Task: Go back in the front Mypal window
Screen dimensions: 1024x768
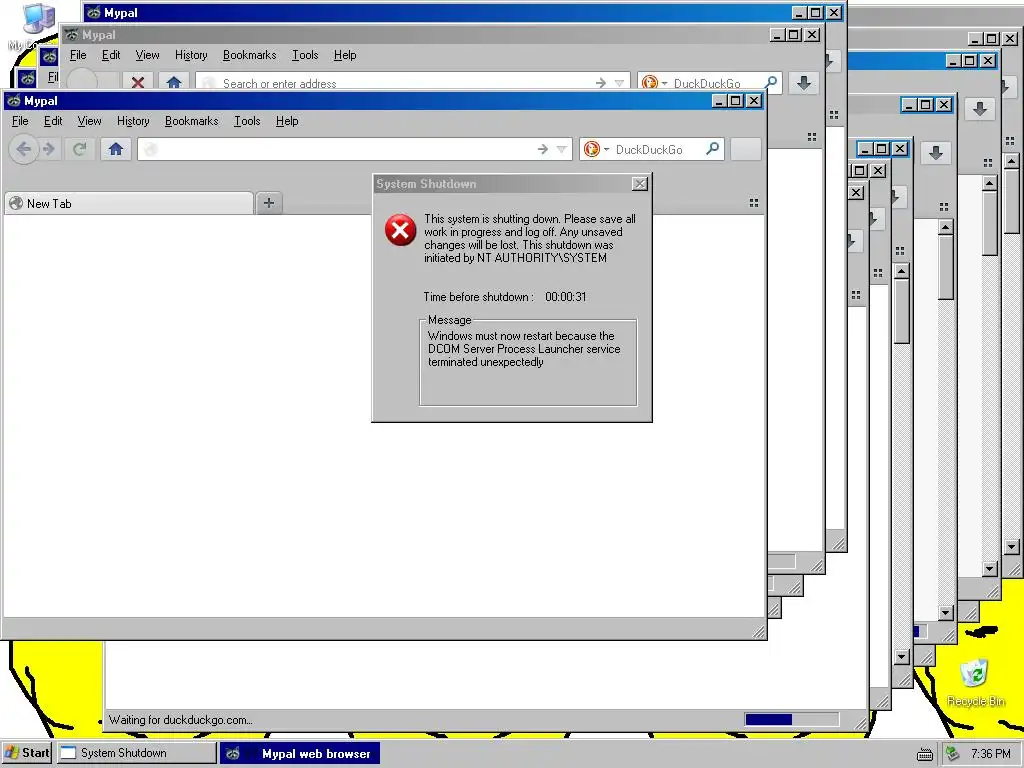Action: (24, 150)
